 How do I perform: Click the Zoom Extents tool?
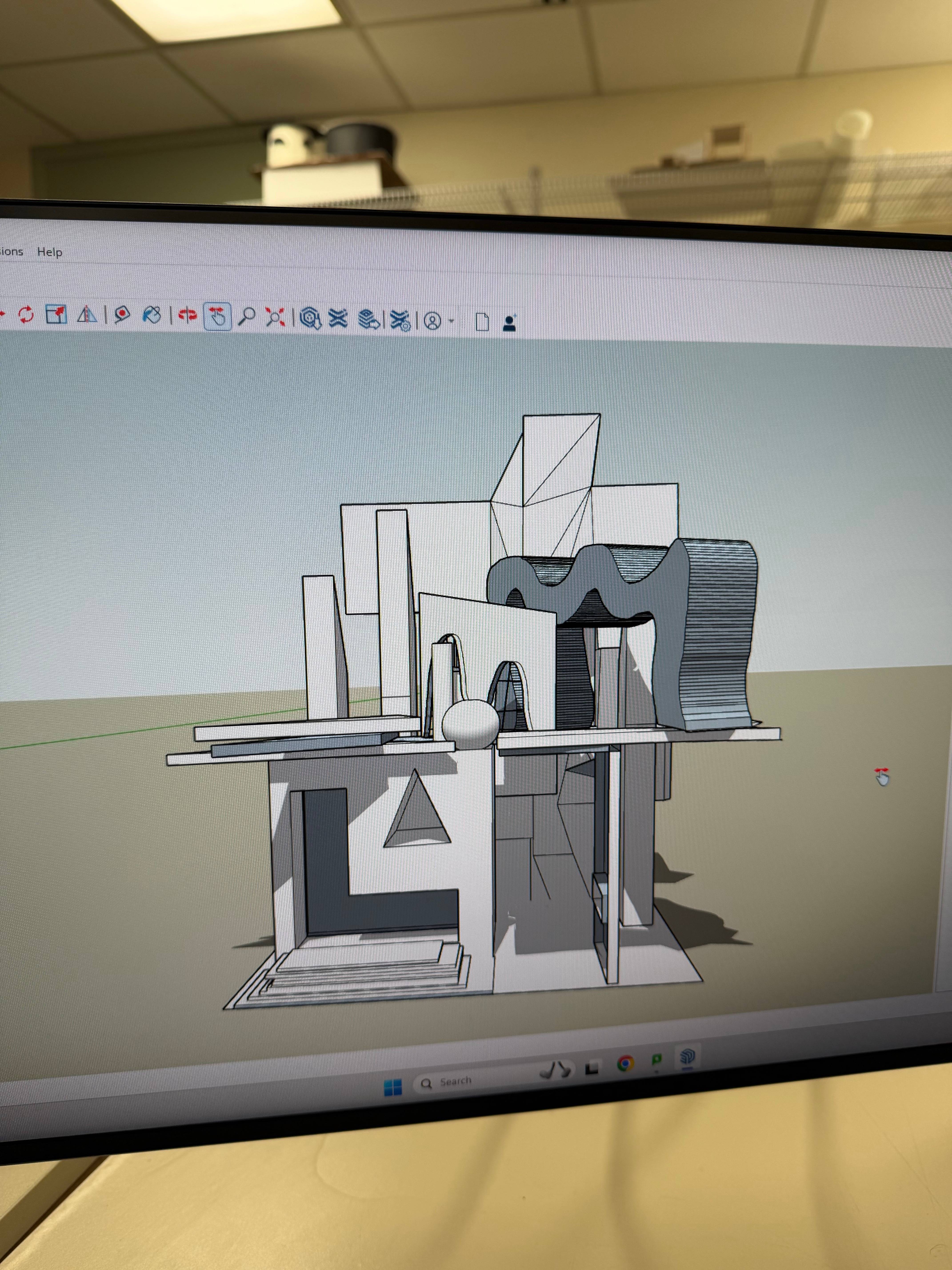pos(275,317)
